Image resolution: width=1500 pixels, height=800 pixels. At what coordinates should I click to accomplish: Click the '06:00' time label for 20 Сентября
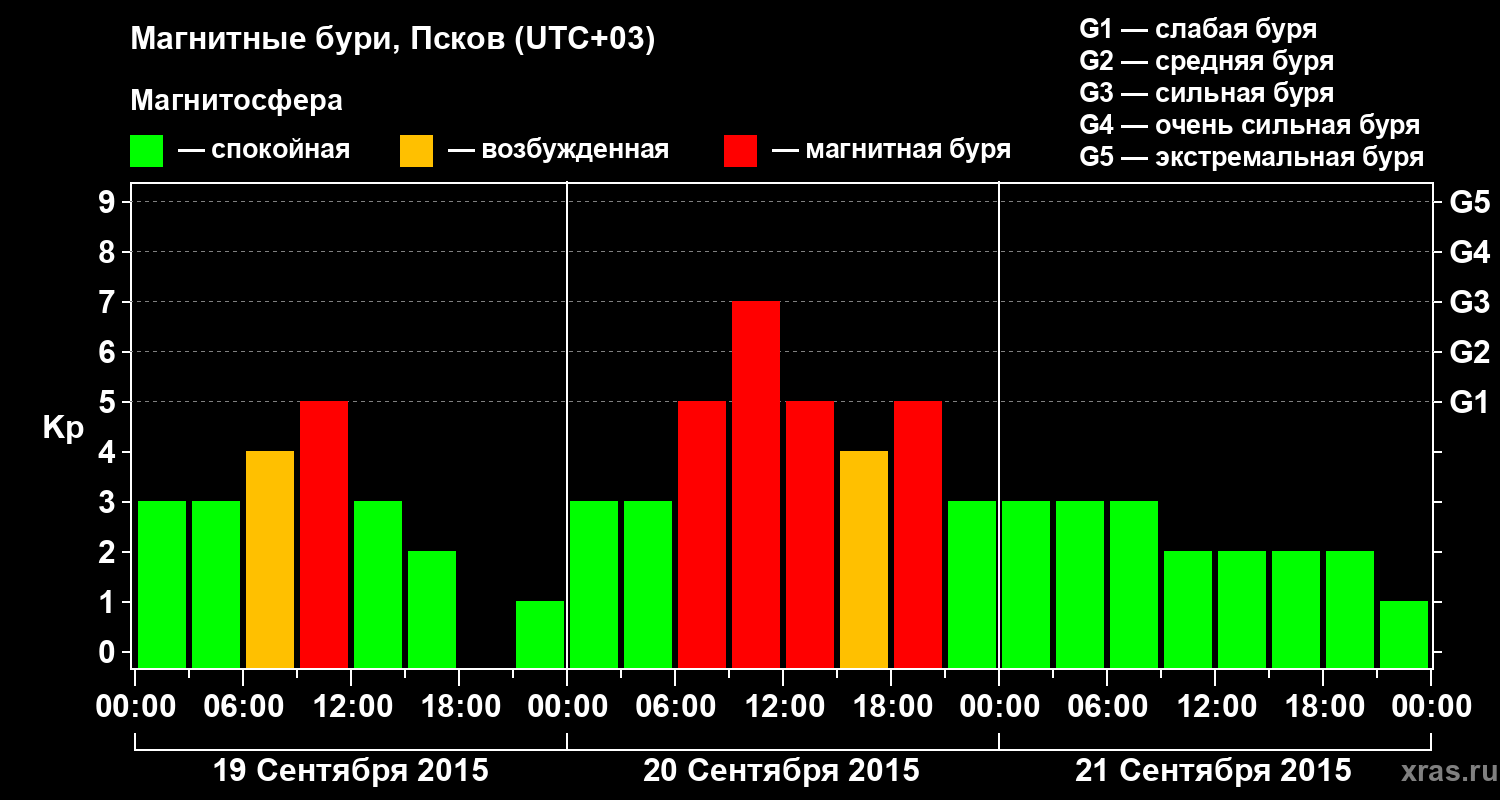tap(675, 707)
